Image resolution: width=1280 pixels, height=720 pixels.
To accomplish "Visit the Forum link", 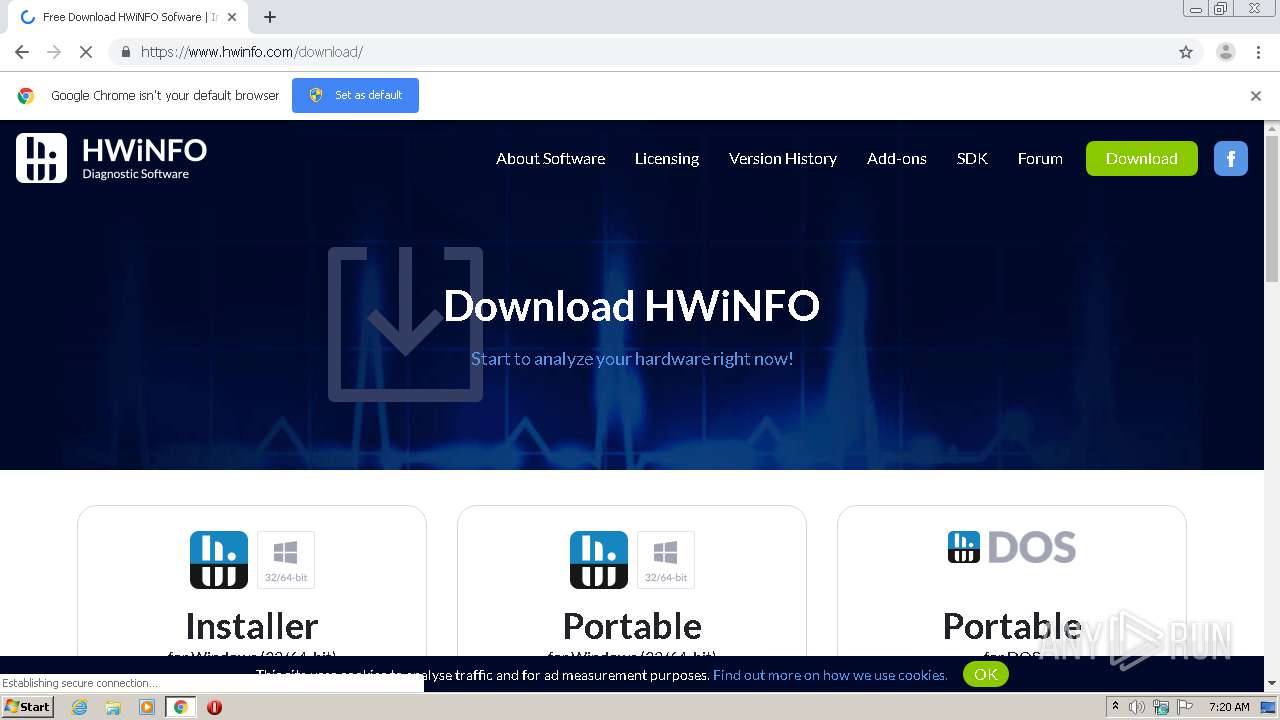I will [x=1040, y=158].
